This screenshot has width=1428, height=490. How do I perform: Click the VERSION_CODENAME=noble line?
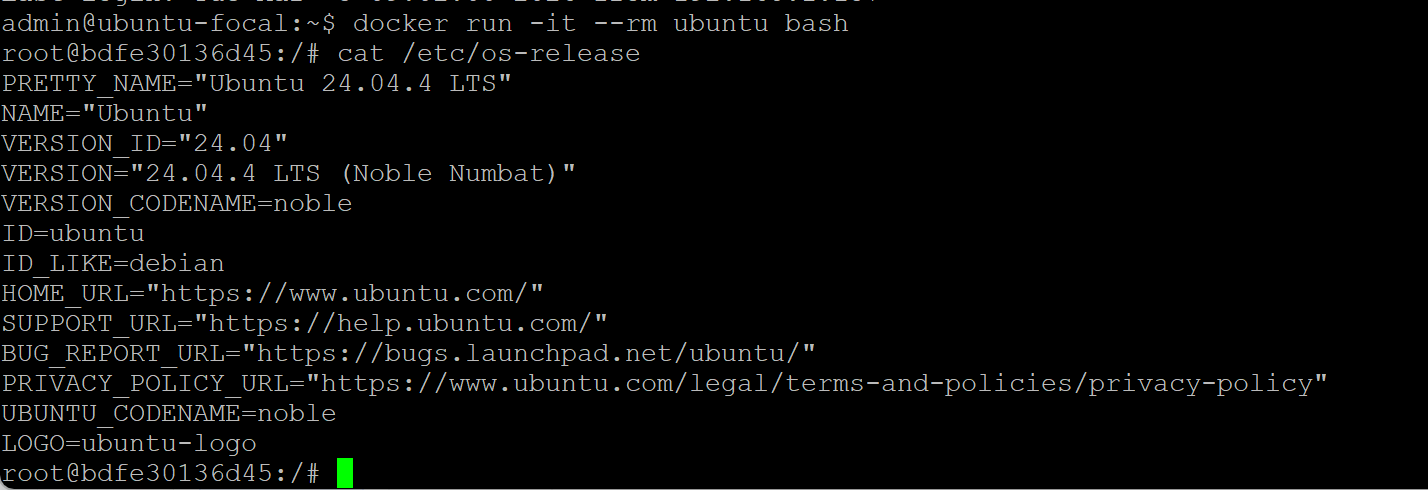(x=176, y=203)
